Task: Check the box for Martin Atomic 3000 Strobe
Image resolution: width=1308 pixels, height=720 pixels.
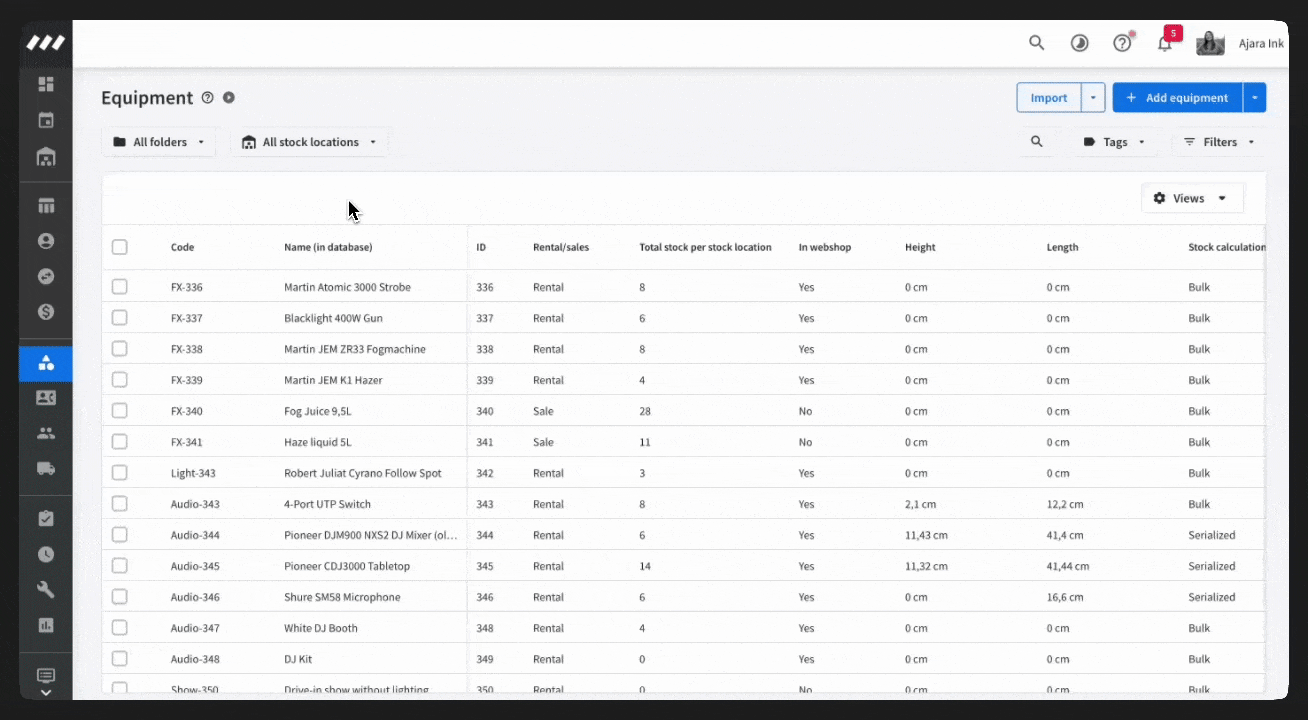Action: [120, 287]
